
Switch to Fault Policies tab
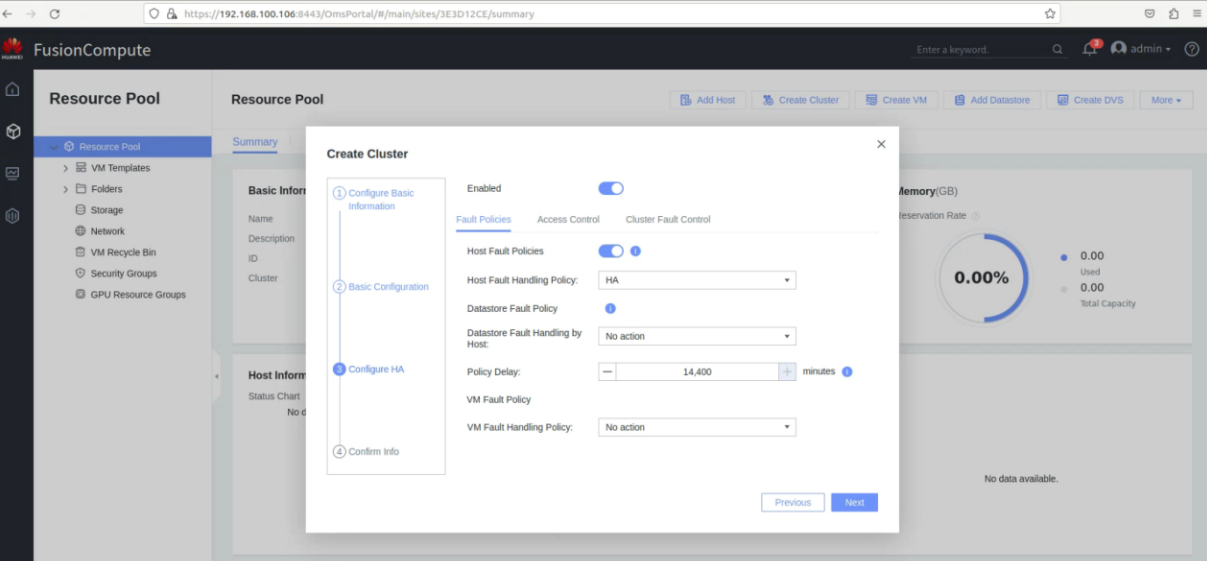tap(483, 219)
